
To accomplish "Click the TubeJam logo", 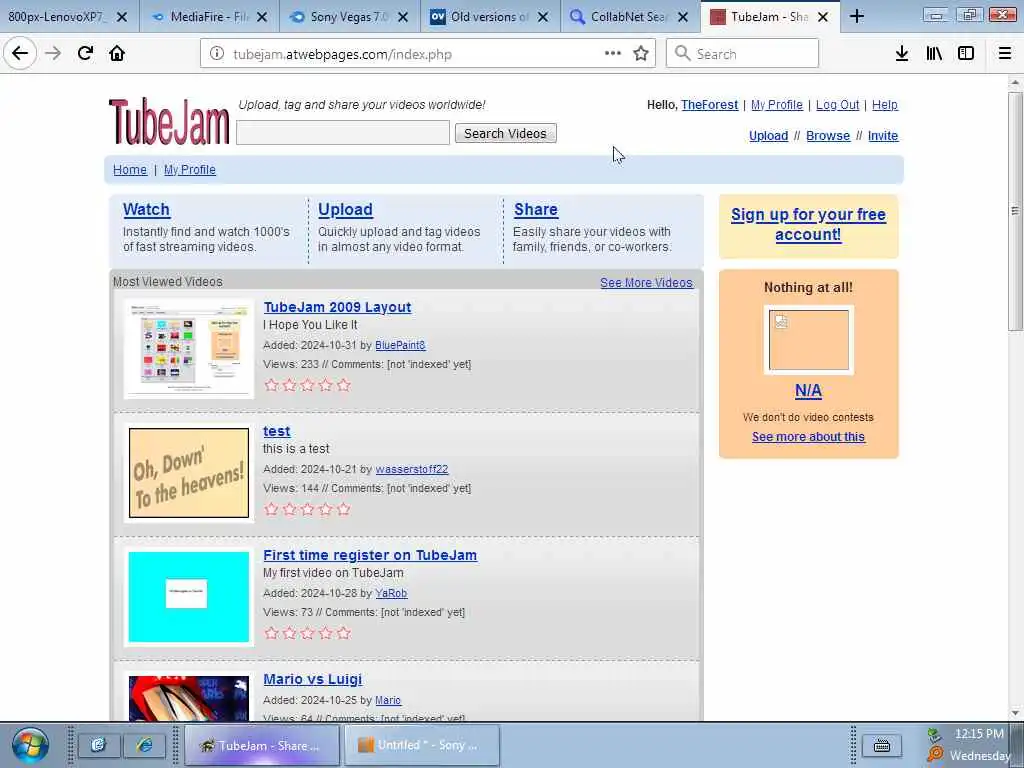I will tap(169, 121).
